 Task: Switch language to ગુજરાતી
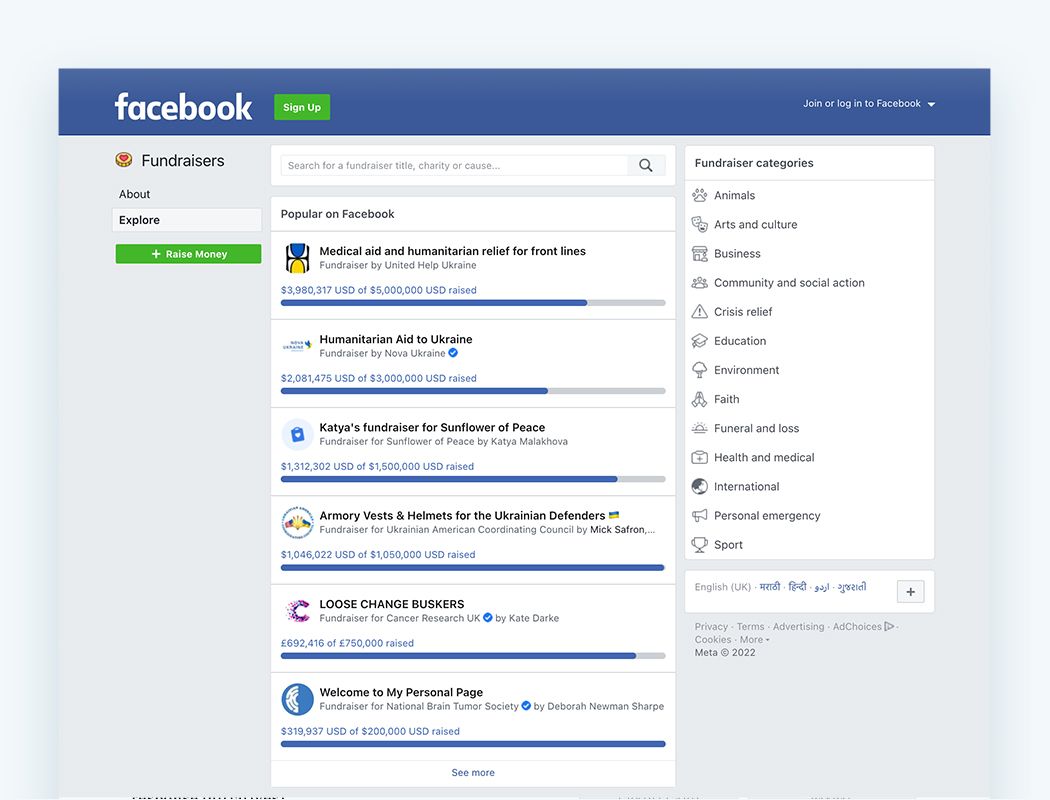pos(852,586)
